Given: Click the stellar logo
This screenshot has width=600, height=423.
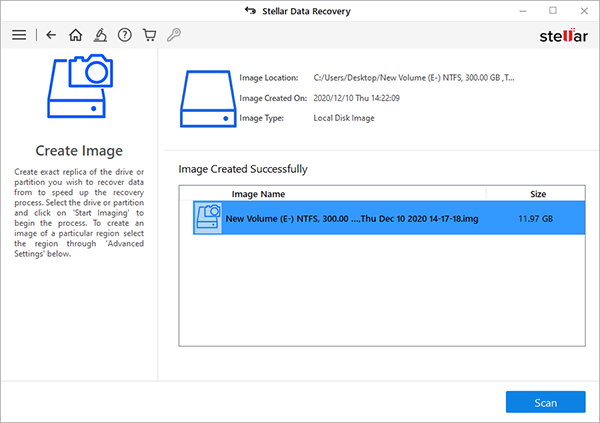Looking at the screenshot, I should 564,36.
